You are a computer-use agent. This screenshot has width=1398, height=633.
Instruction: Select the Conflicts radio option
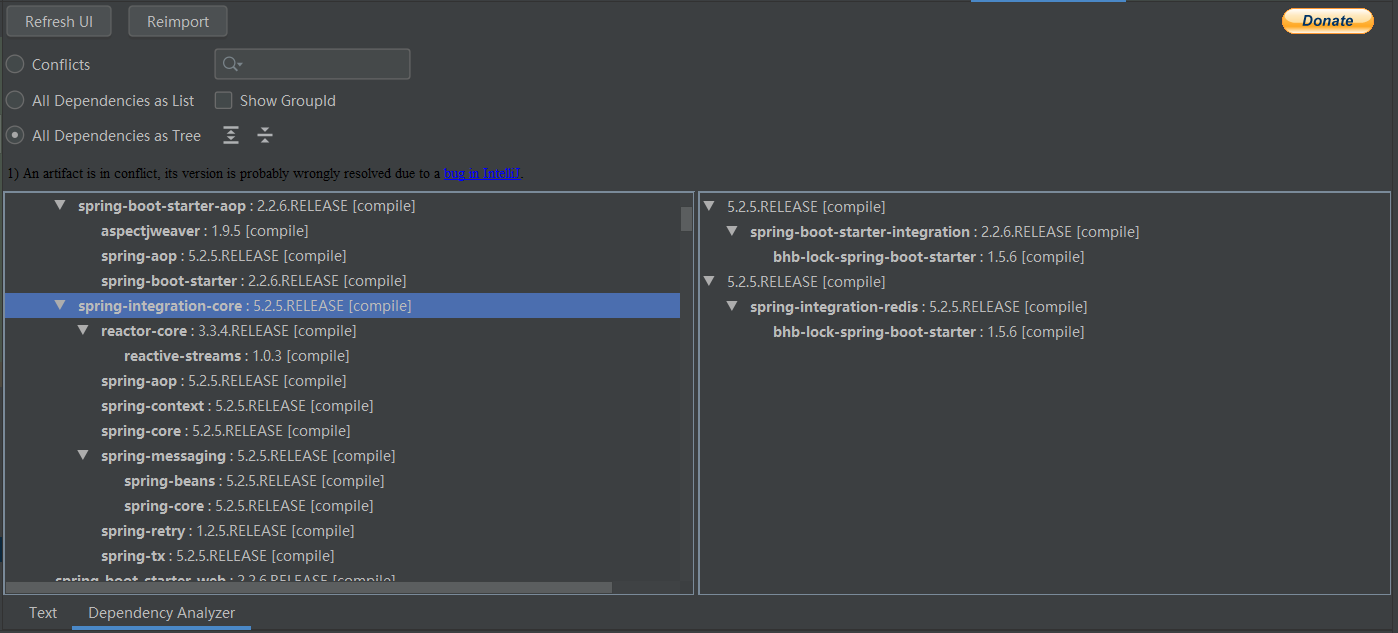16,64
